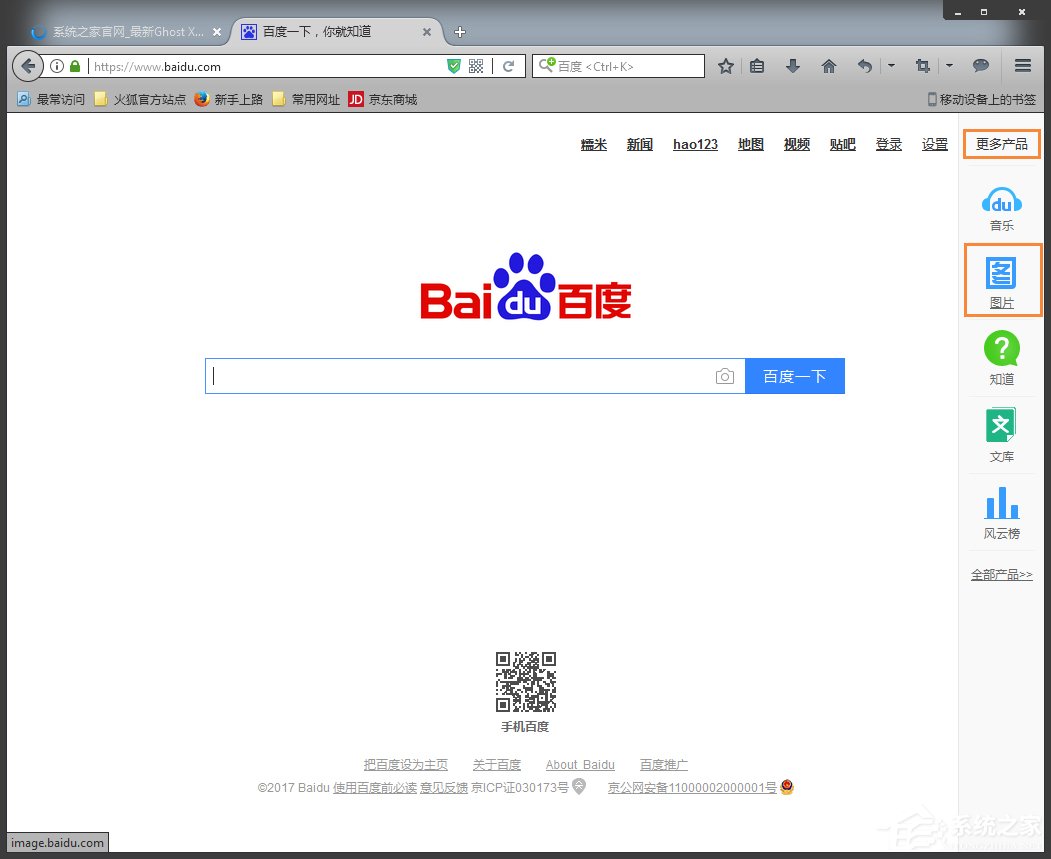Viewport: 1051px width, 859px height.
Task: Select the highlighted 图片 (Images) sidebar icon
Action: click(1001, 279)
